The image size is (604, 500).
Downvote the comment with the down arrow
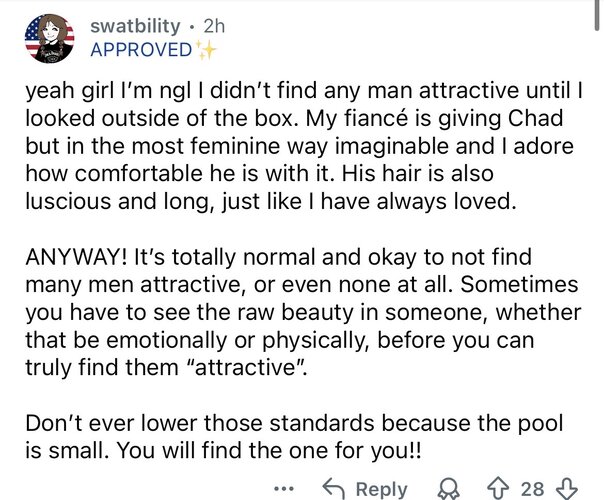[567, 488]
